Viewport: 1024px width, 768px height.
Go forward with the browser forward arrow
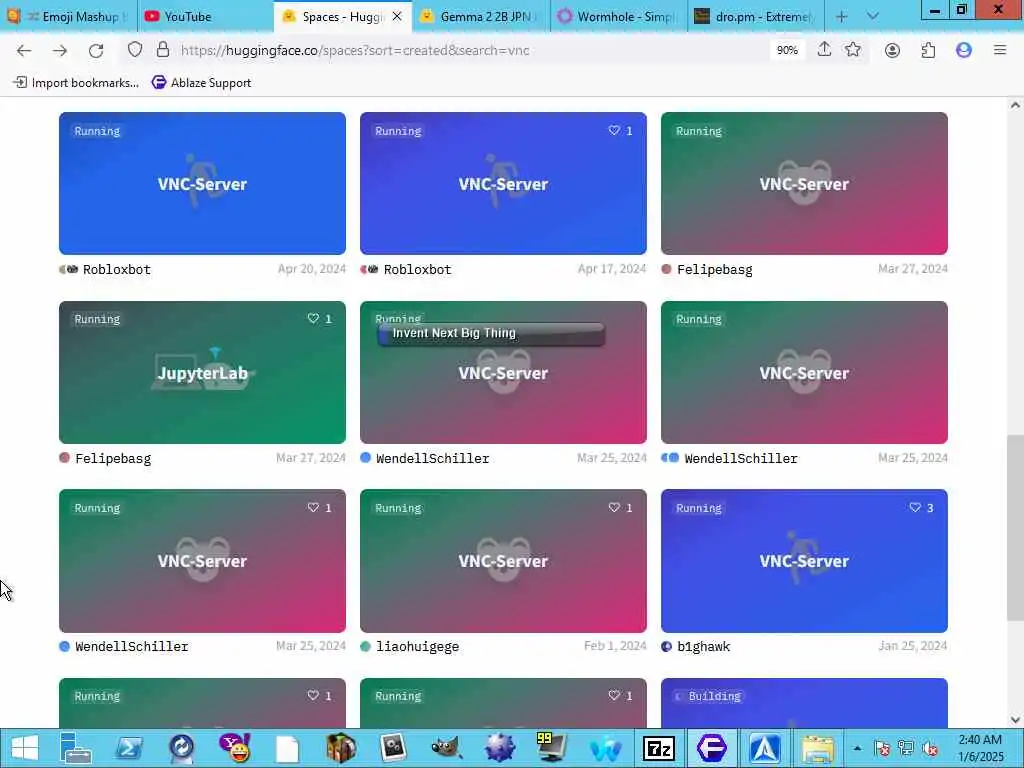click(x=60, y=50)
